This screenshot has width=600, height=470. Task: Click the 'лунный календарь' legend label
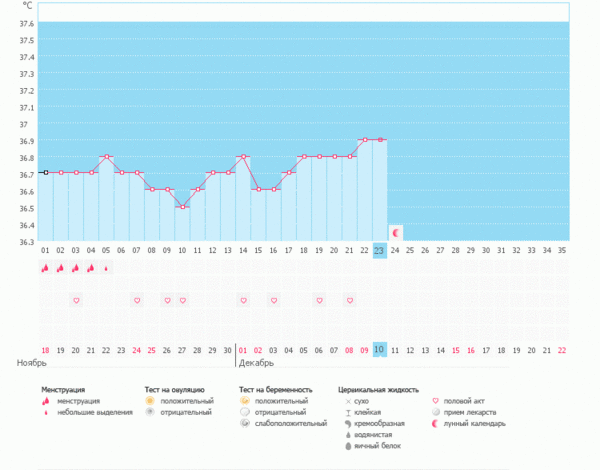point(475,423)
